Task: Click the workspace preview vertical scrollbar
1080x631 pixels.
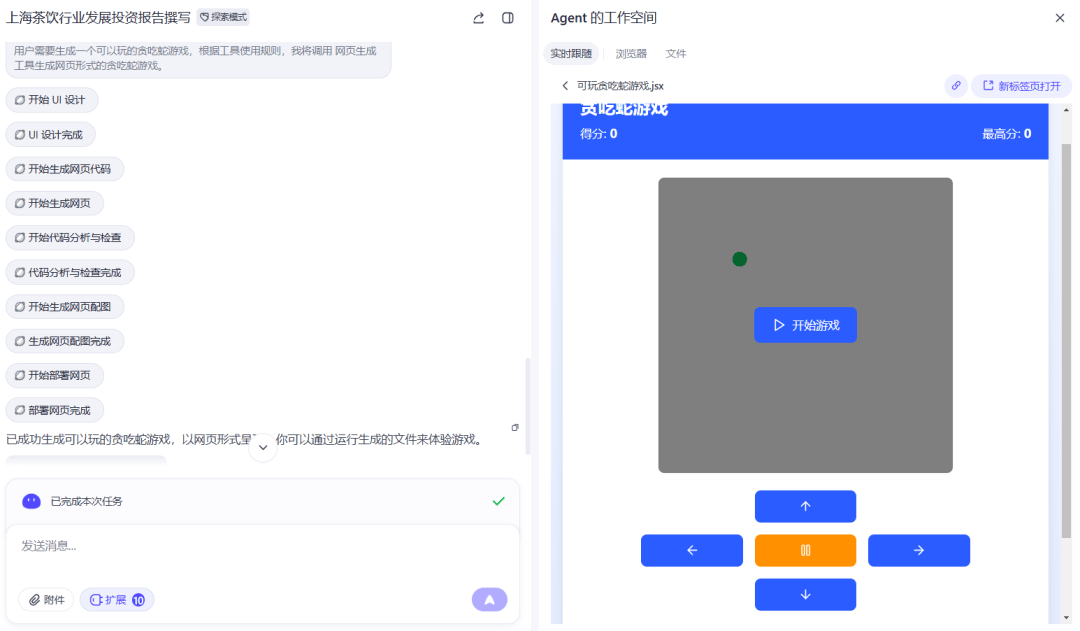Action: click(x=1066, y=341)
